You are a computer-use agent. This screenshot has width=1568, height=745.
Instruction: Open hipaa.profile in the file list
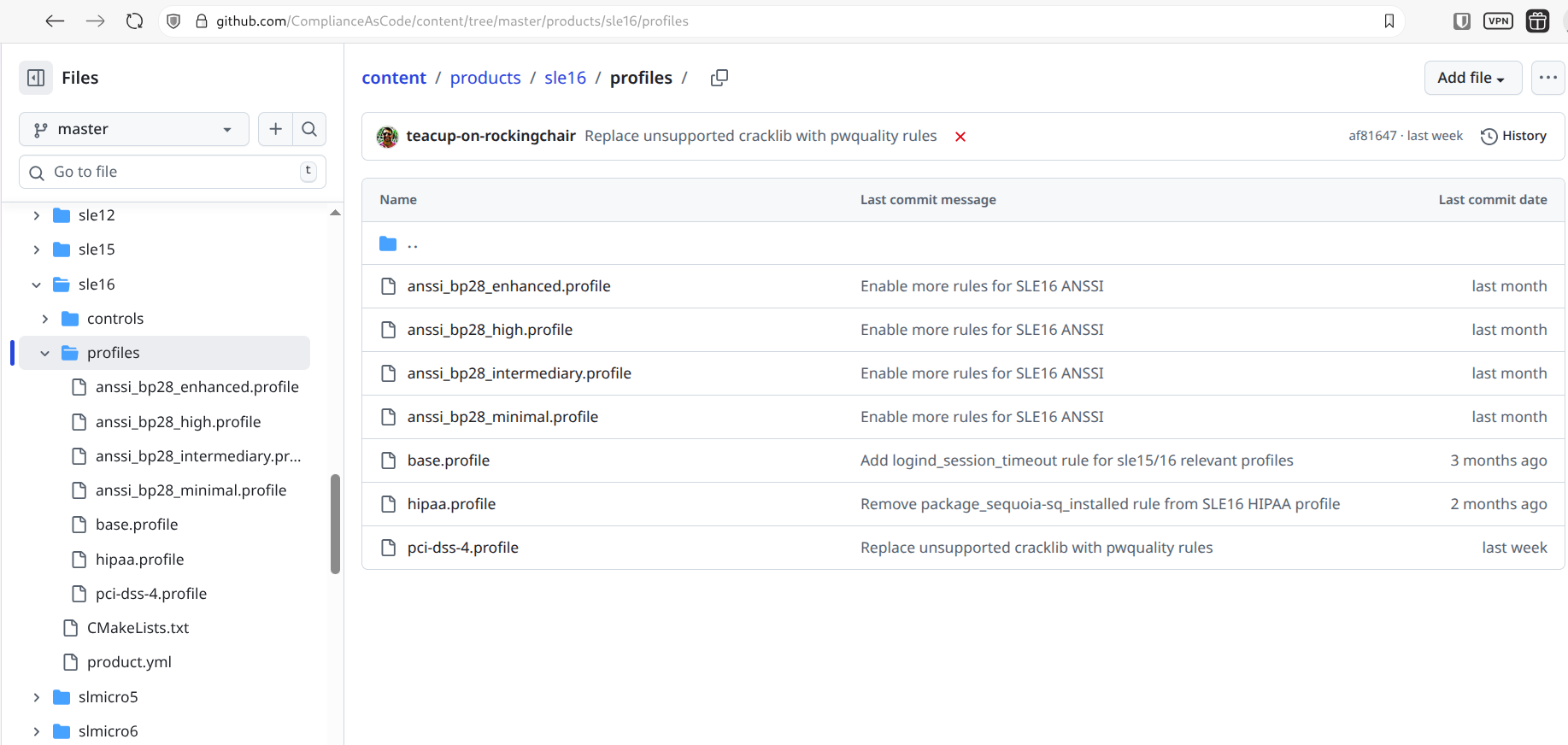[x=451, y=504]
